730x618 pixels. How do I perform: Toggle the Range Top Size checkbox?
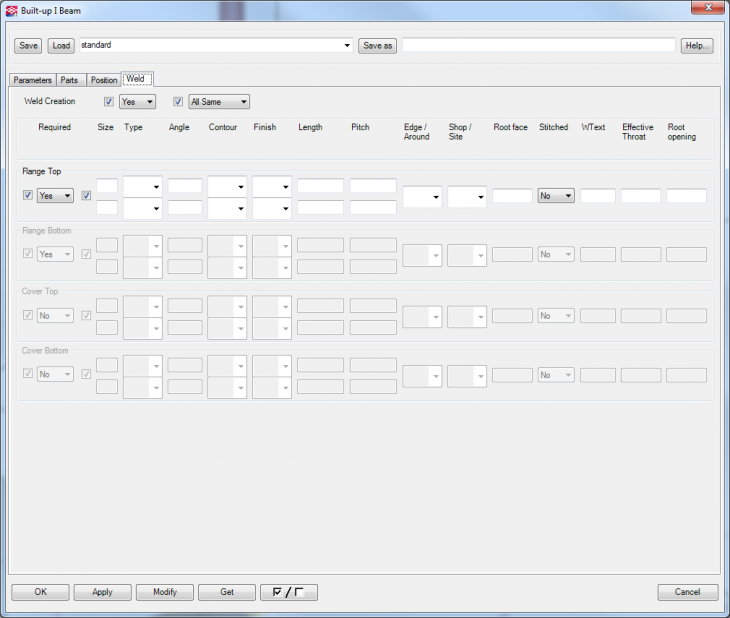(86, 196)
